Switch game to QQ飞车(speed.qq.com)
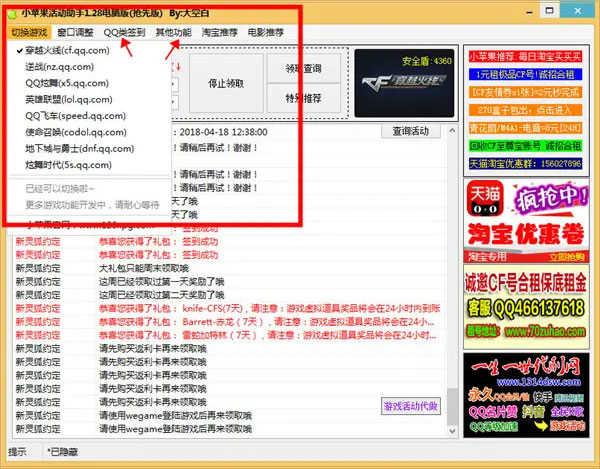 pyautogui.click(x=89, y=116)
